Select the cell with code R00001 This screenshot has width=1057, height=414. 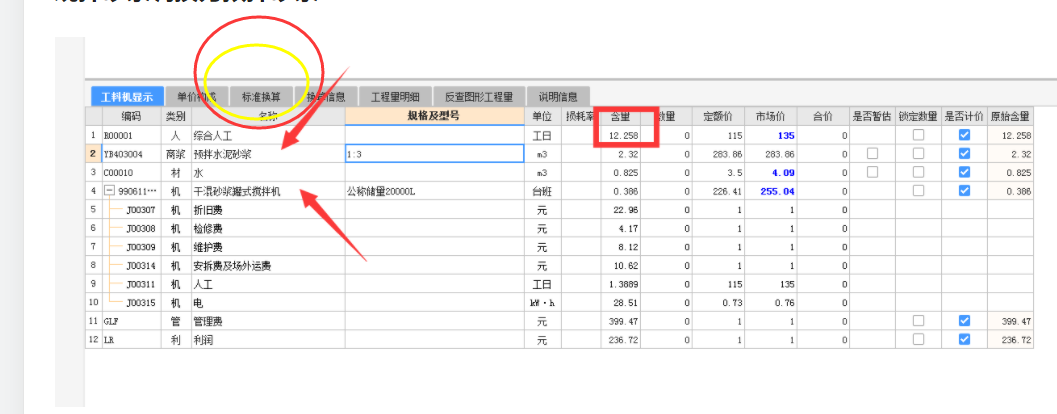(131, 136)
